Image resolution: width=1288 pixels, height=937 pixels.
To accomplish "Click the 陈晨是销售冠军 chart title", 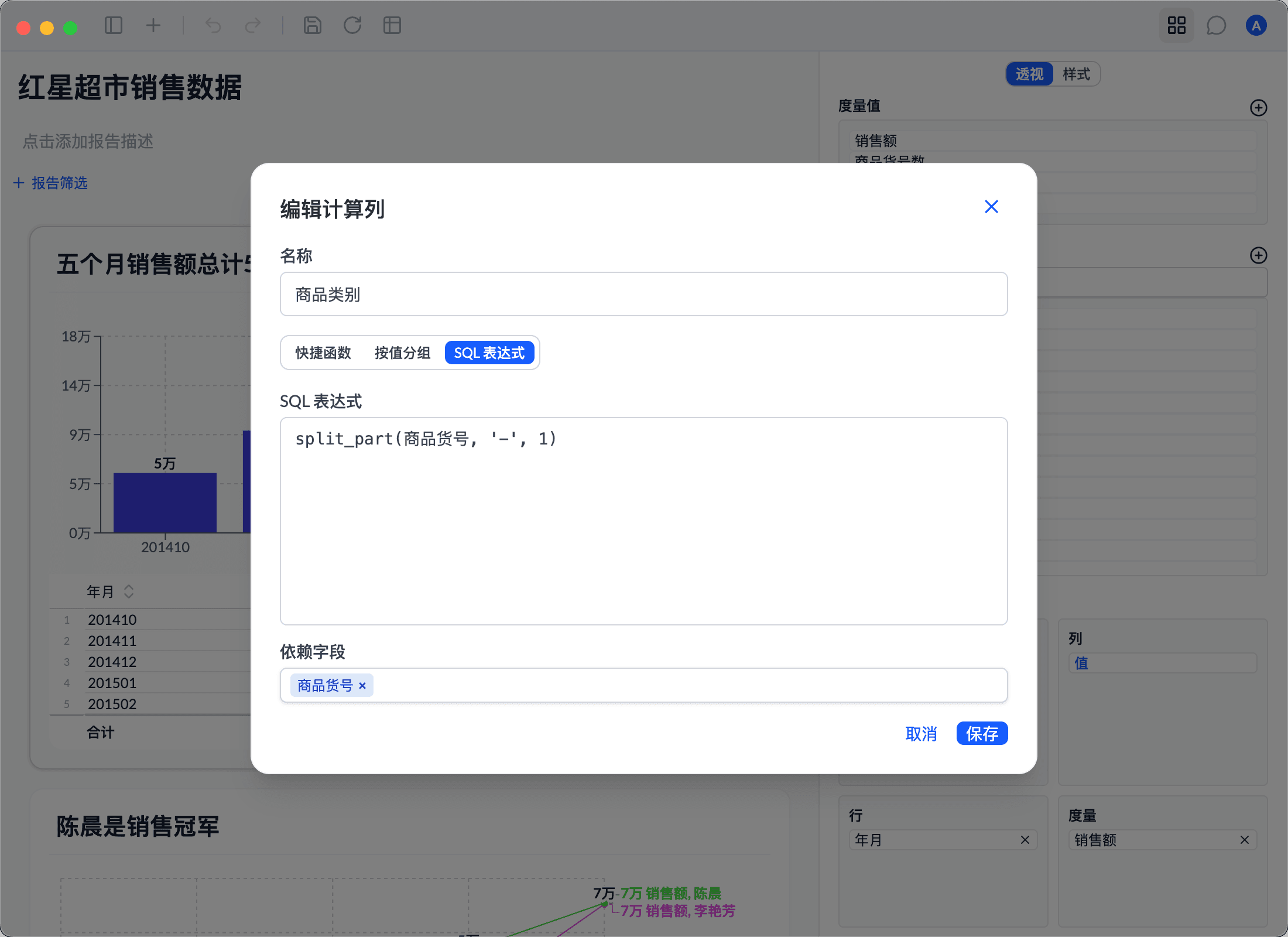I will coord(138,826).
